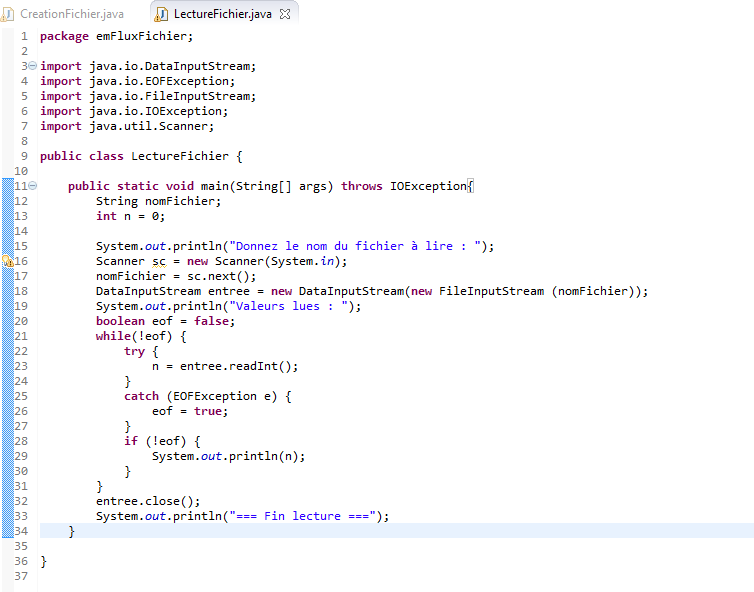
Task: Collapse the main method fold marker
Action: click(33, 186)
